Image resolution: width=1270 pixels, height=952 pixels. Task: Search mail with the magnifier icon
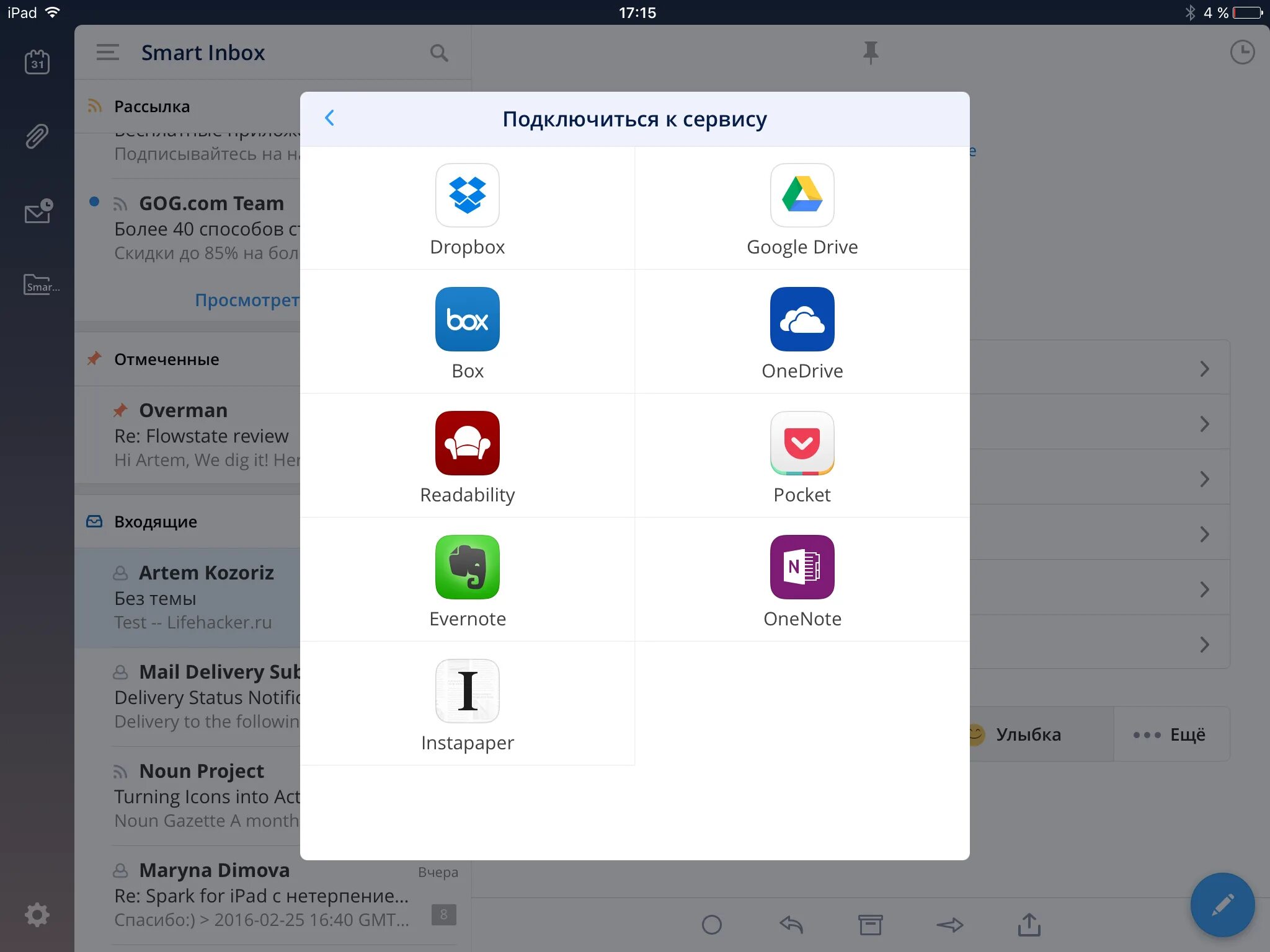(439, 53)
